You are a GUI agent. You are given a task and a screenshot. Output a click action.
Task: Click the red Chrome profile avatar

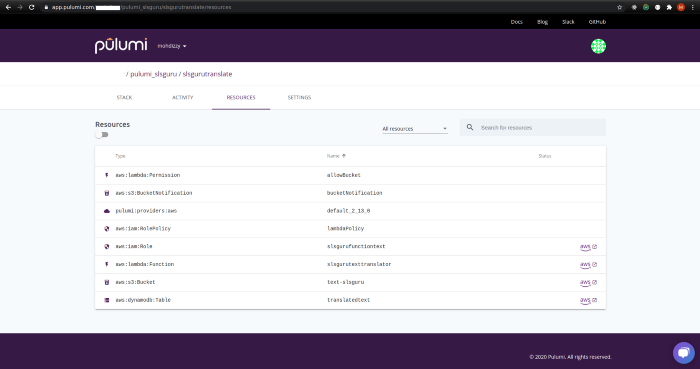[681, 7]
